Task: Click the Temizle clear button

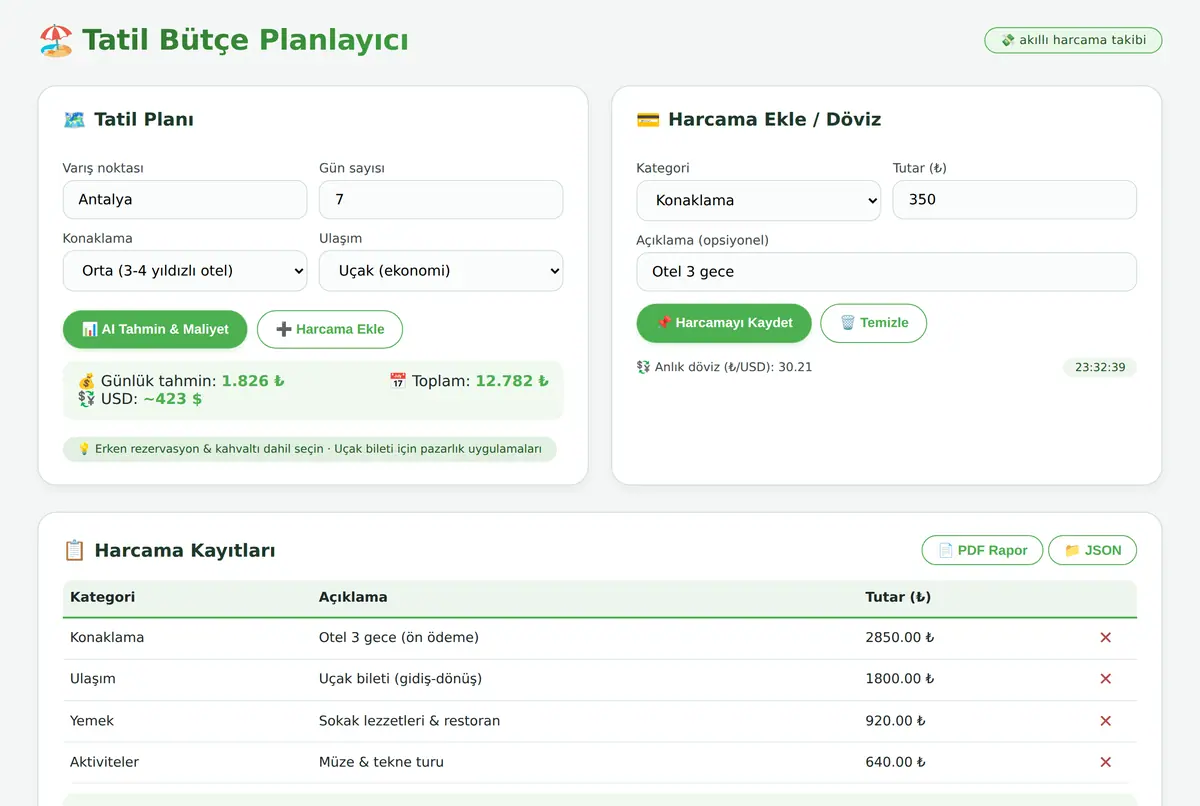Action: (x=874, y=323)
